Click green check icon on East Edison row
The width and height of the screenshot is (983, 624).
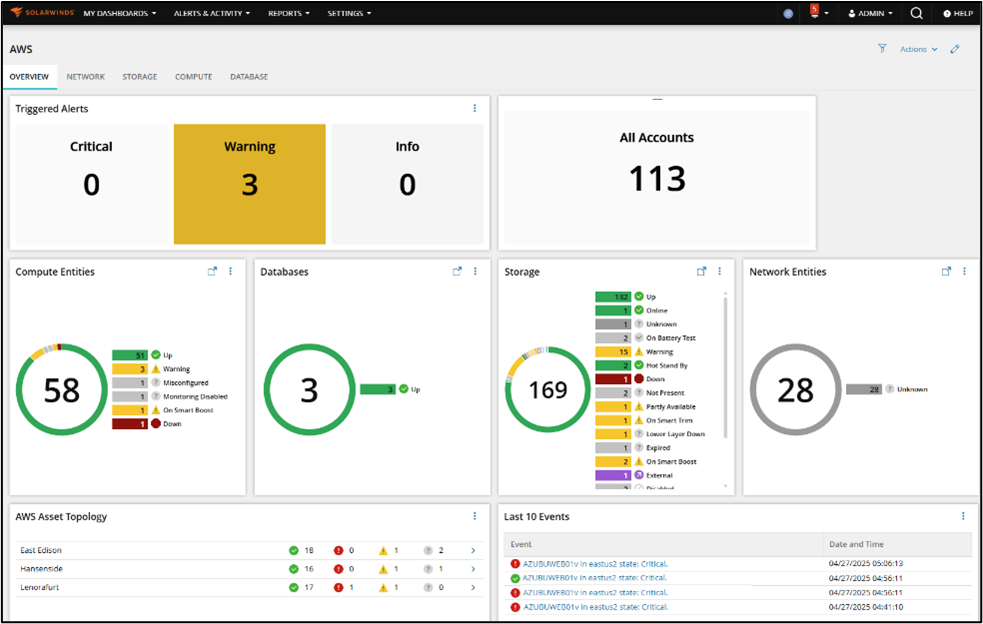click(293, 551)
